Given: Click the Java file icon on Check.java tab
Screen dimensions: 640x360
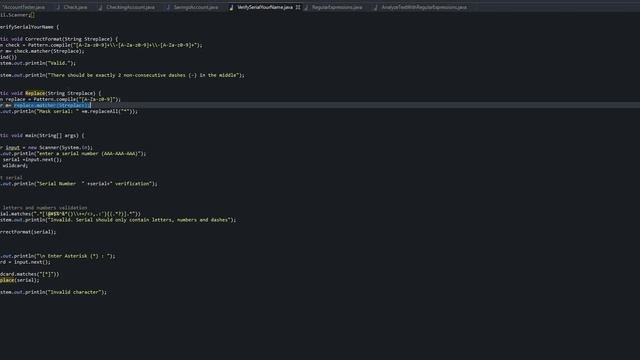Looking at the screenshot, I should (x=58, y=7).
